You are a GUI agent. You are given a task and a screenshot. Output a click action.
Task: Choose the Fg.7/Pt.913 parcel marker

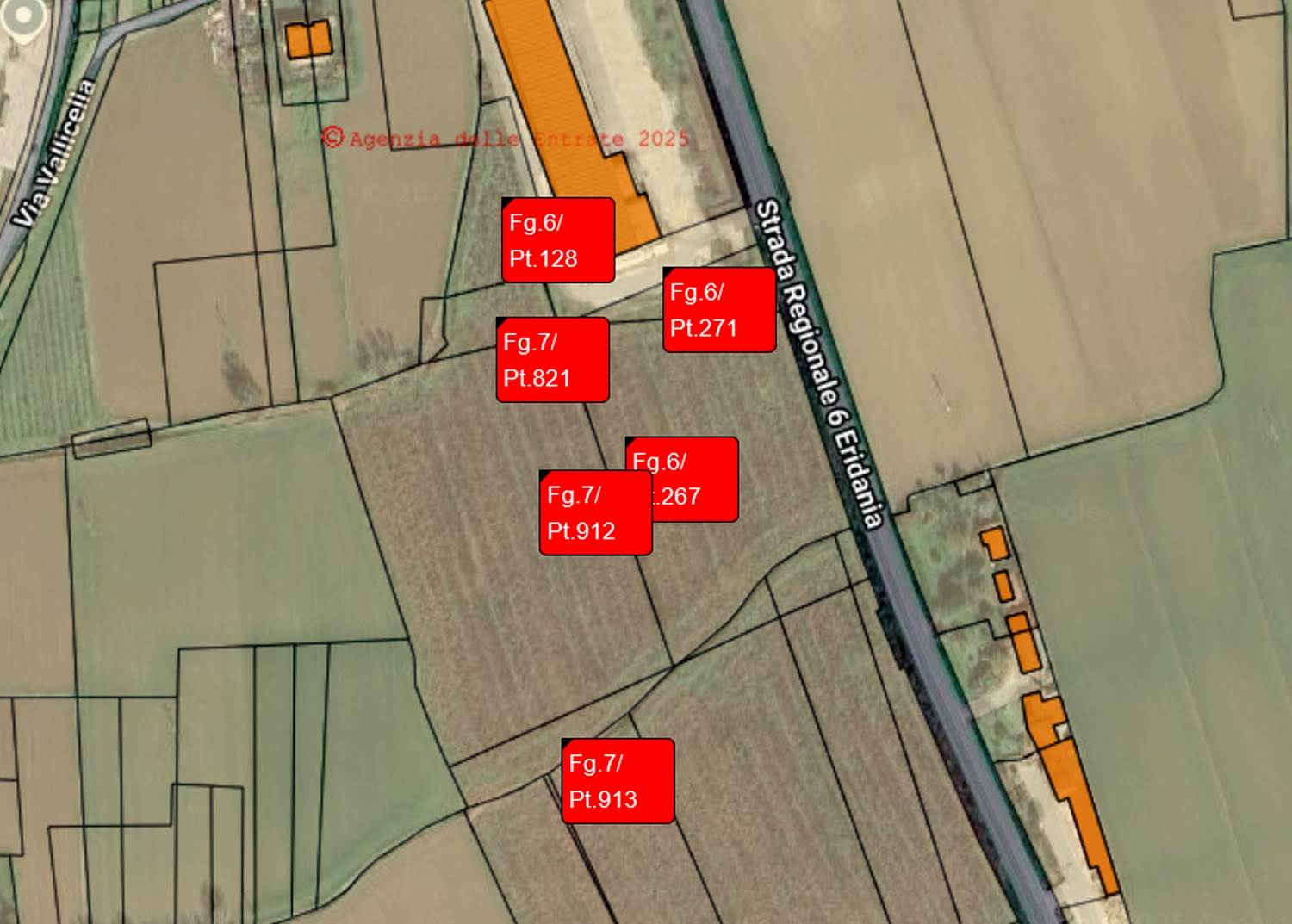pos(618,780)
